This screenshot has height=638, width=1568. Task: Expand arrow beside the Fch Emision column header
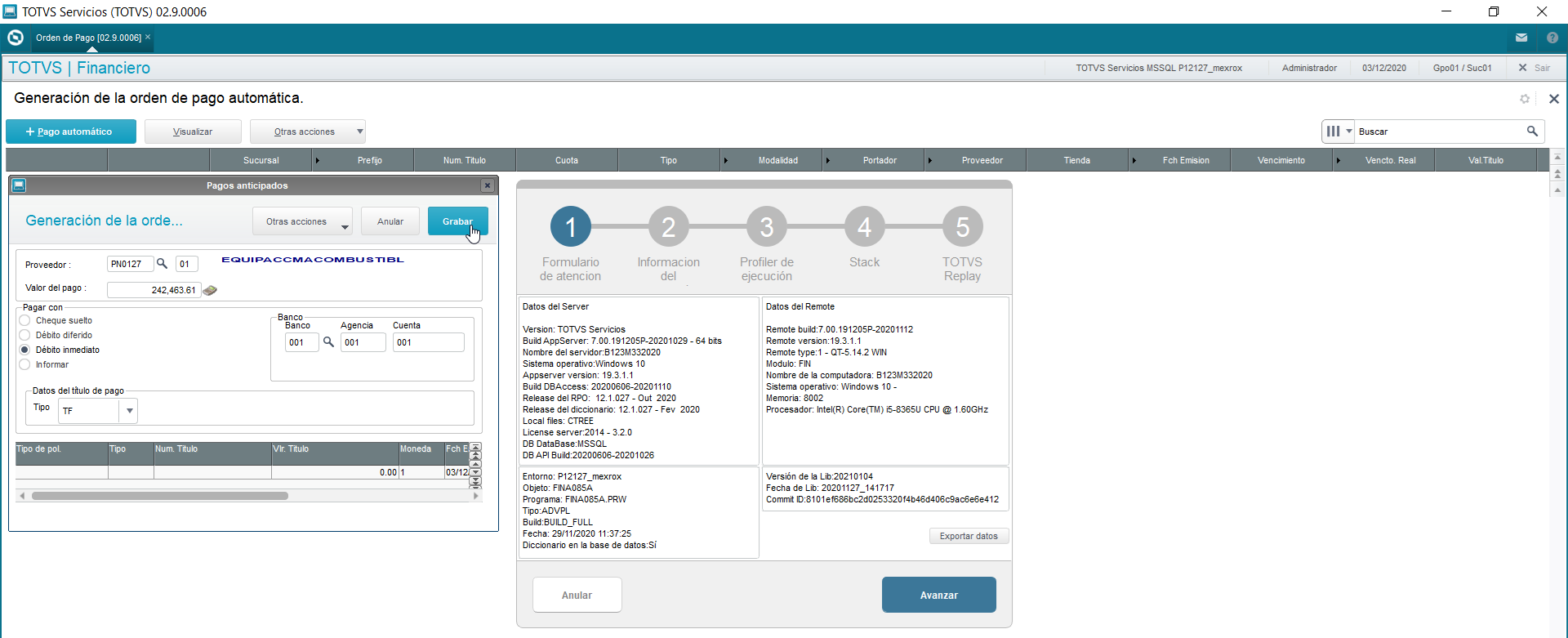(x=1134, y=160)
